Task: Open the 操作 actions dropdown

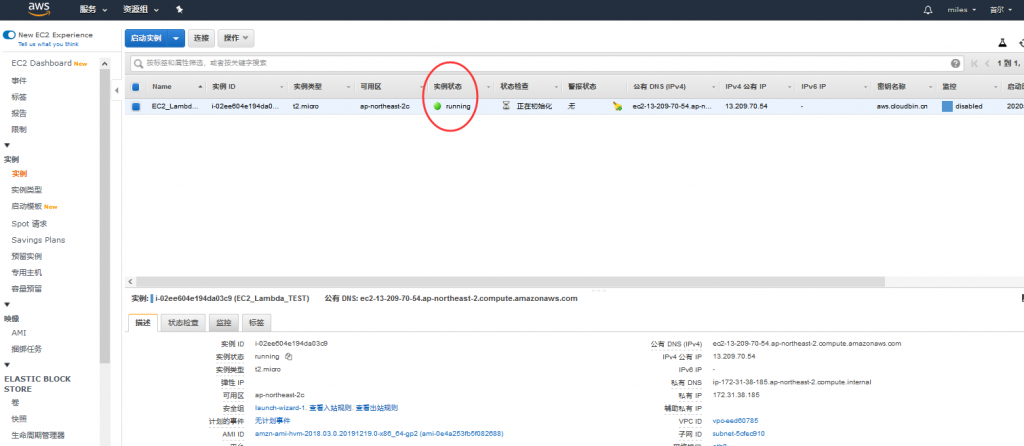Action: (x=235, y=38)
